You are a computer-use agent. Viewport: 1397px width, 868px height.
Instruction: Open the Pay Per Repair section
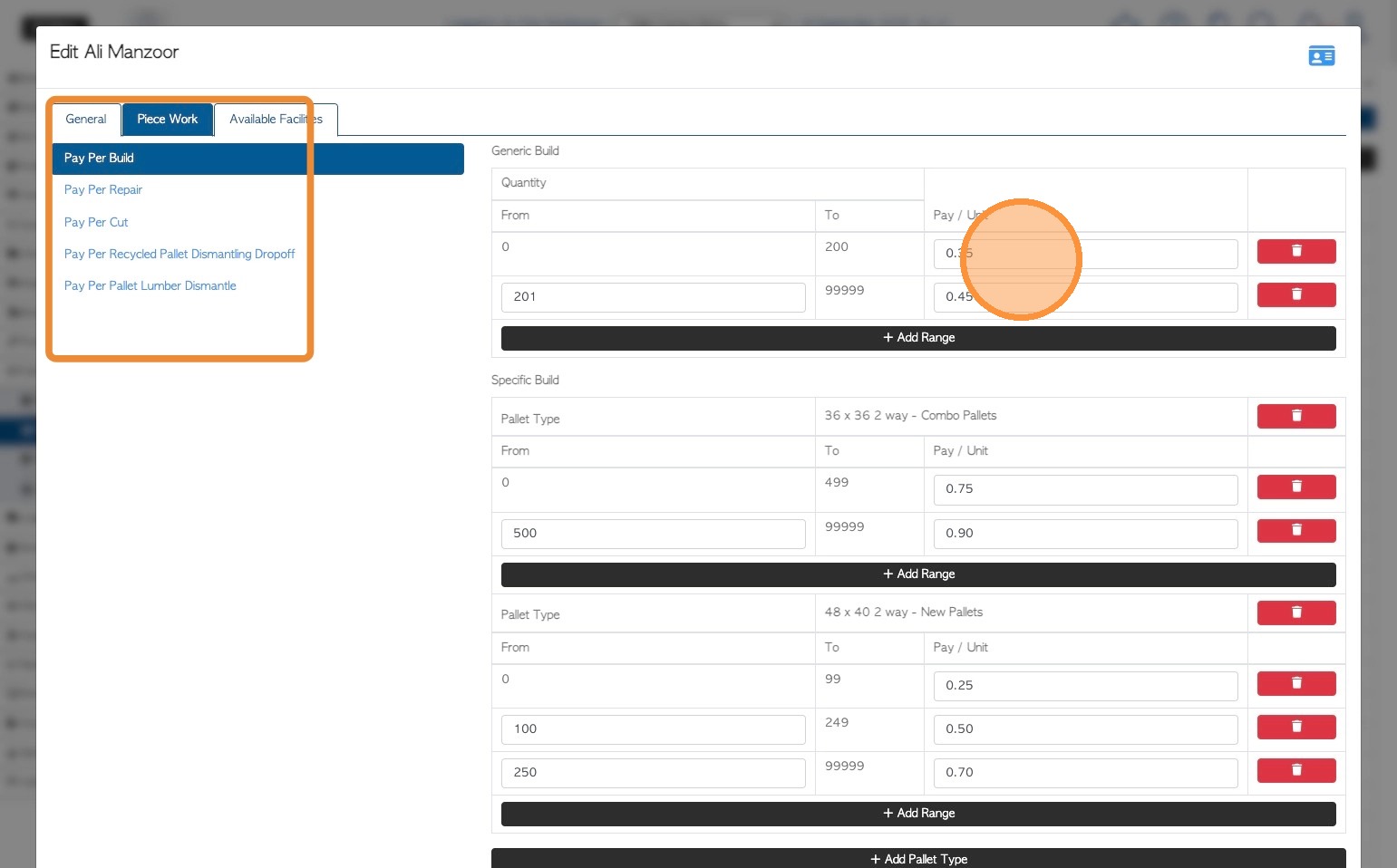[103, 190]
